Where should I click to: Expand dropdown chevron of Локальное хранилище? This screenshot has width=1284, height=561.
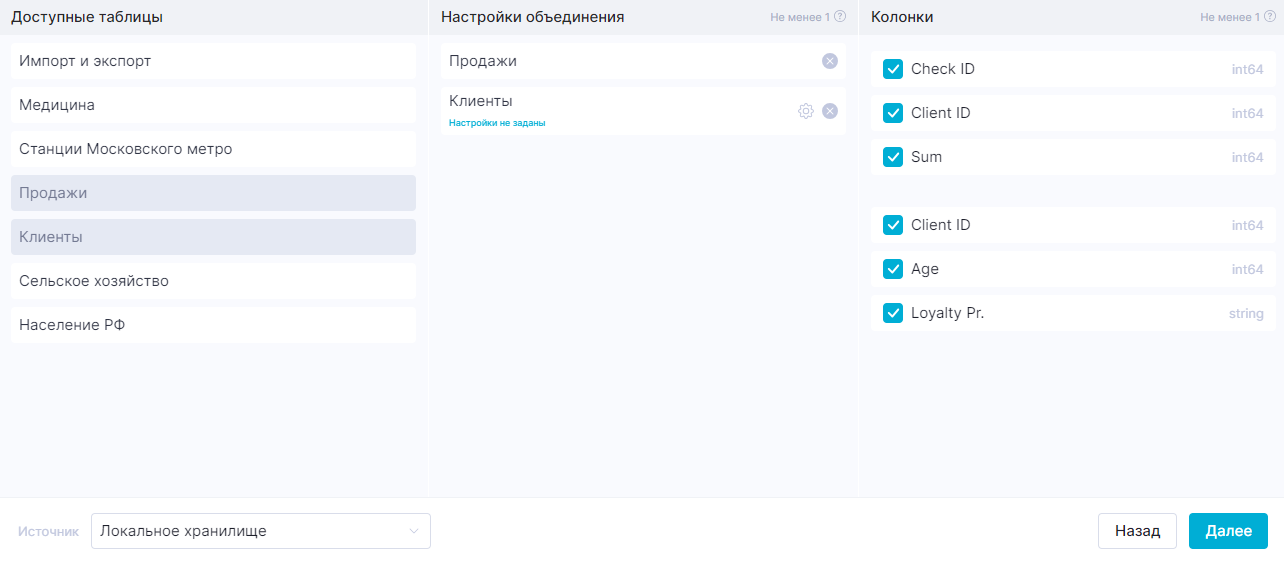coord(413,531)
